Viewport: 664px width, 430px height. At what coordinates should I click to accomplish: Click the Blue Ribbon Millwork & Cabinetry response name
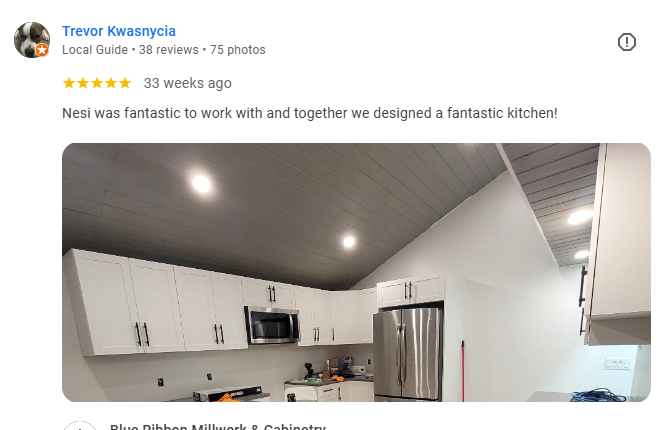tap(218, 426)
